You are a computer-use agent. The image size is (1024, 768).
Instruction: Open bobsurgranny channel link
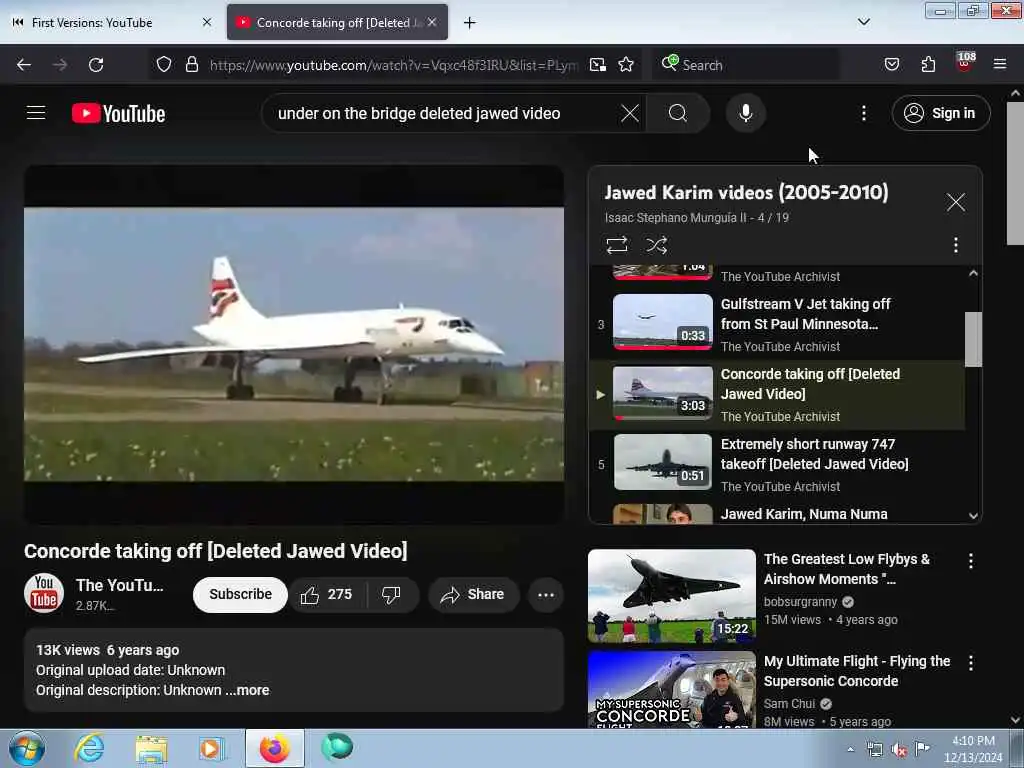[800, 601]
